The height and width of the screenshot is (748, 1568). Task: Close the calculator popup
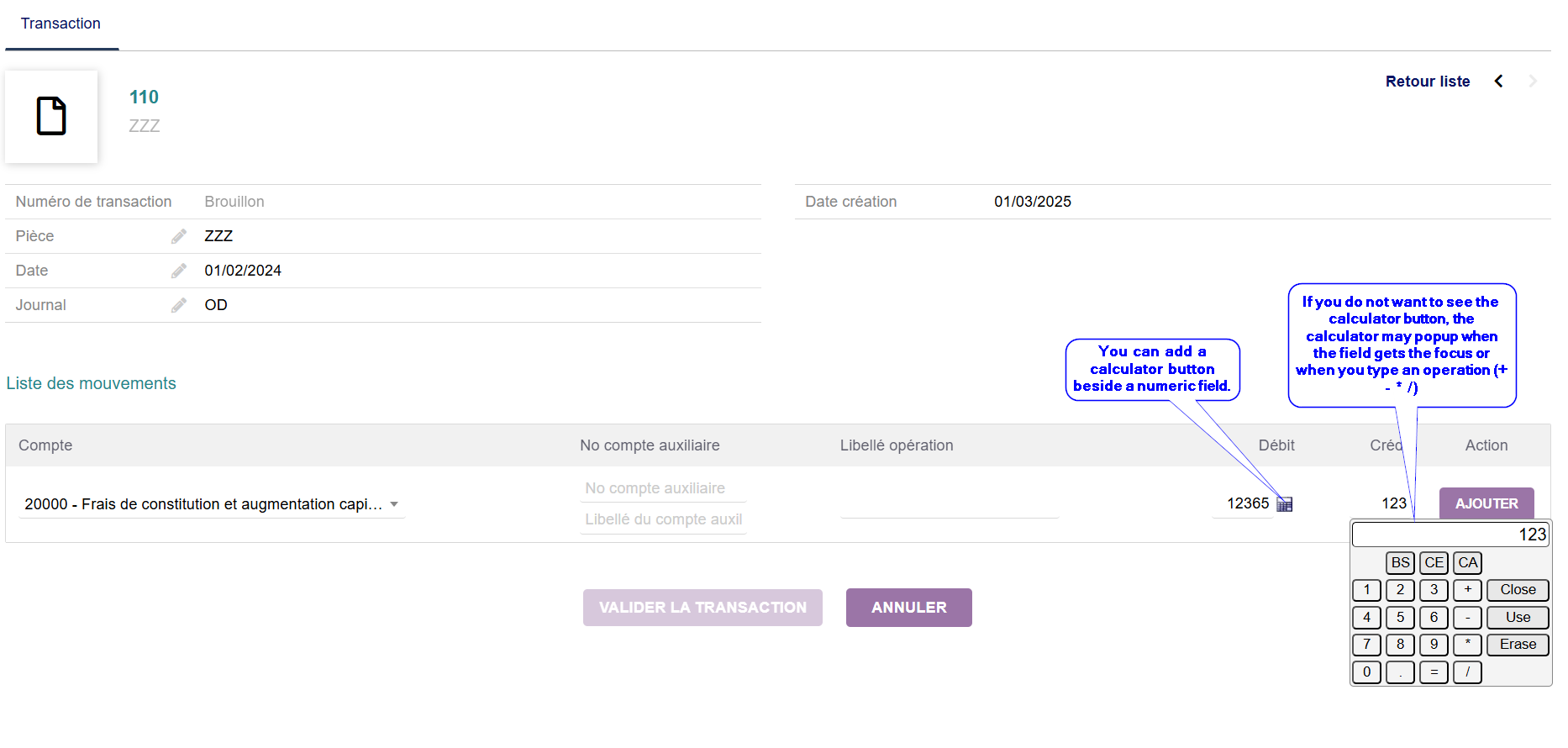pos(1517,590)
